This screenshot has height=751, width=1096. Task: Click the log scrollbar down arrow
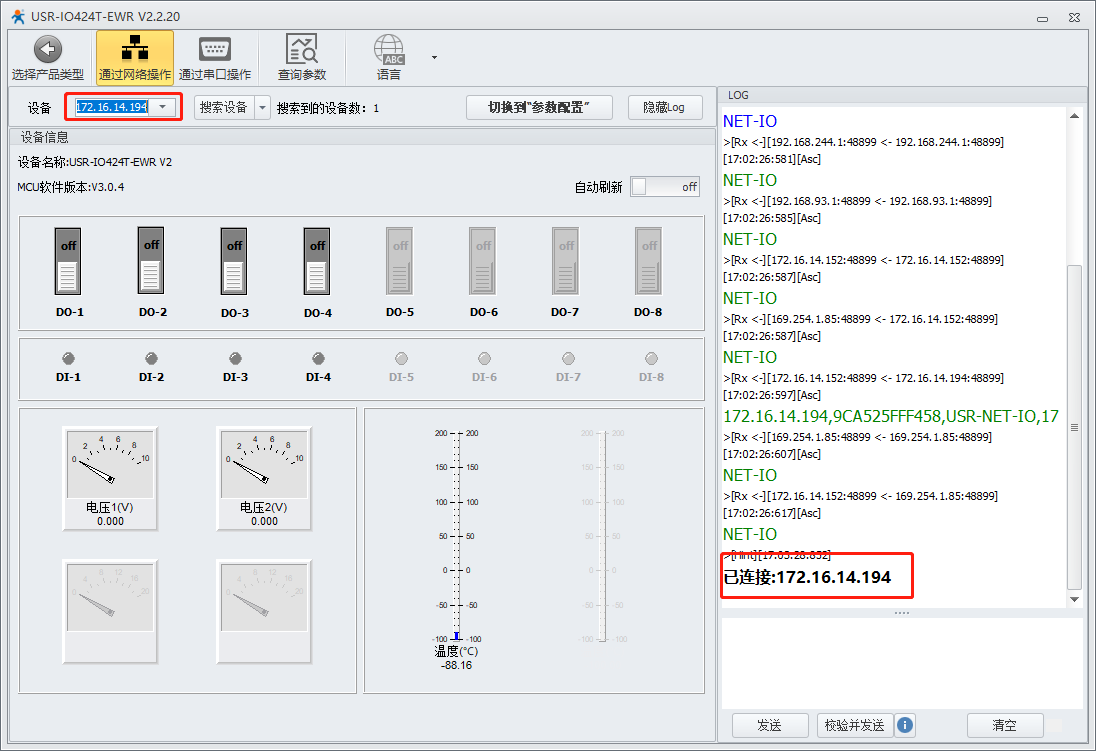pyautogui.click(x=1074, y=599)
